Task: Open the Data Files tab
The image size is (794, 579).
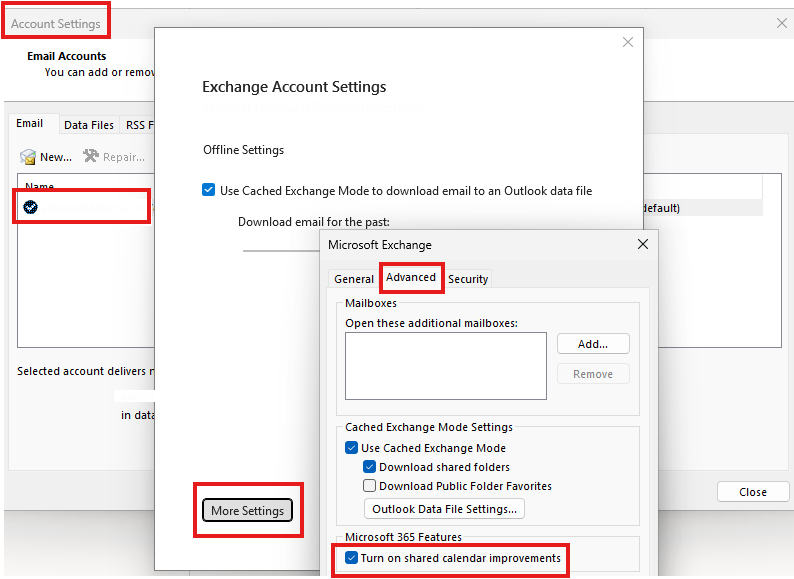Action: pyautogui.click(x=89, y=125)
